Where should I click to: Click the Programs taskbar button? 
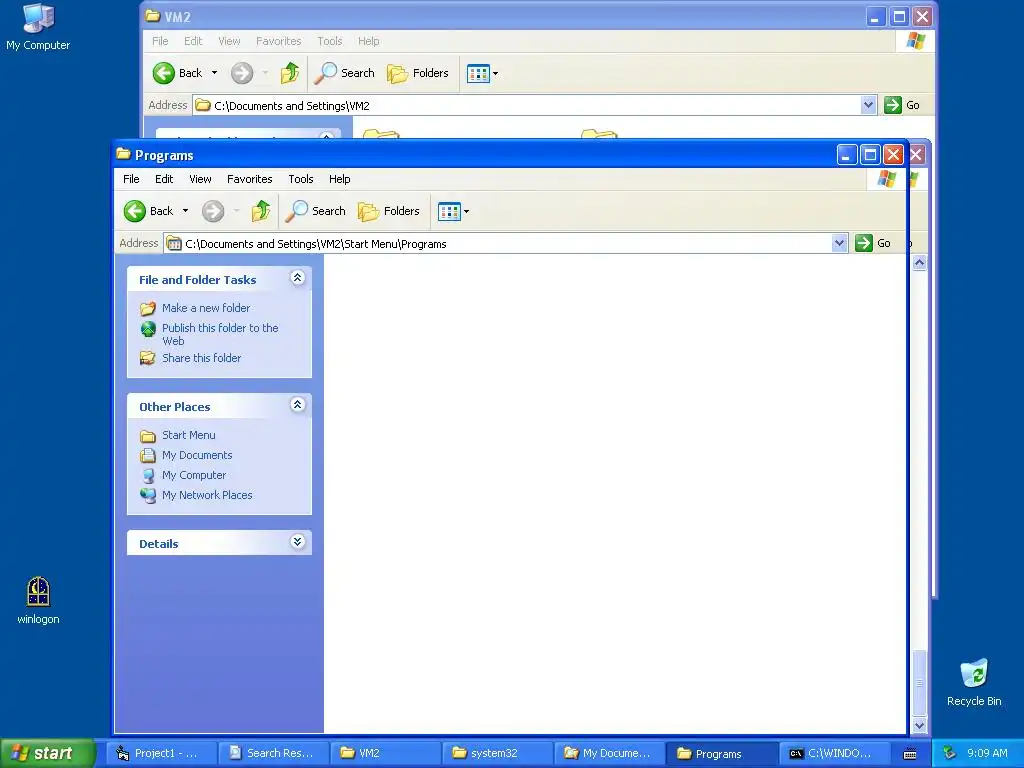pyautogui.click(x=722, y=753)
